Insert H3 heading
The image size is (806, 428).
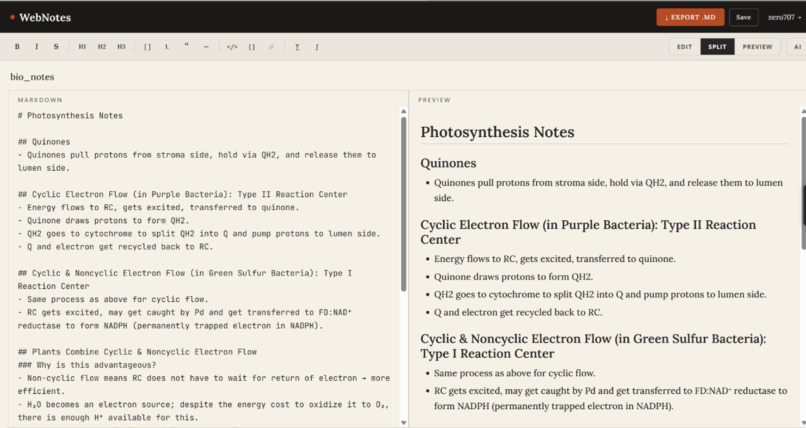121,47
